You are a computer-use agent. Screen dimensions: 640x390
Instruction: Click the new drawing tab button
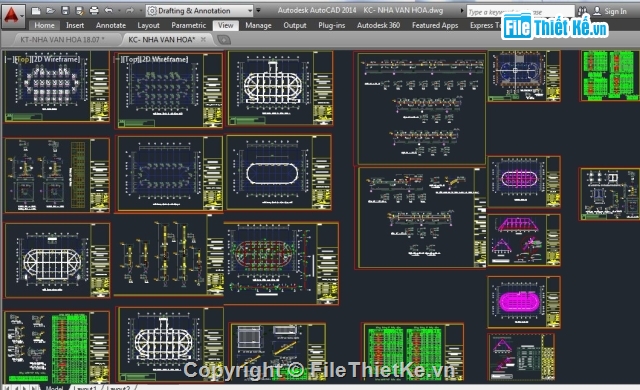coord(224,40)
